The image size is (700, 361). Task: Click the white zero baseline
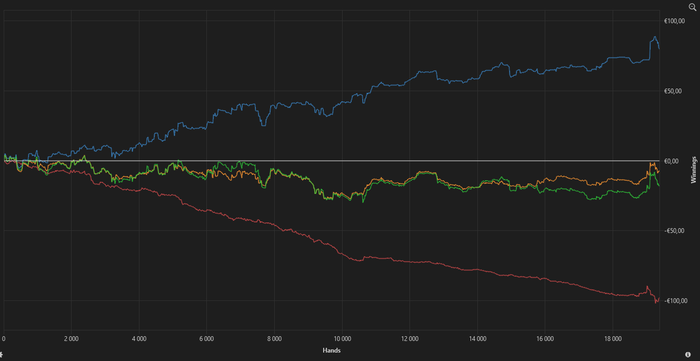pos(331,161)
